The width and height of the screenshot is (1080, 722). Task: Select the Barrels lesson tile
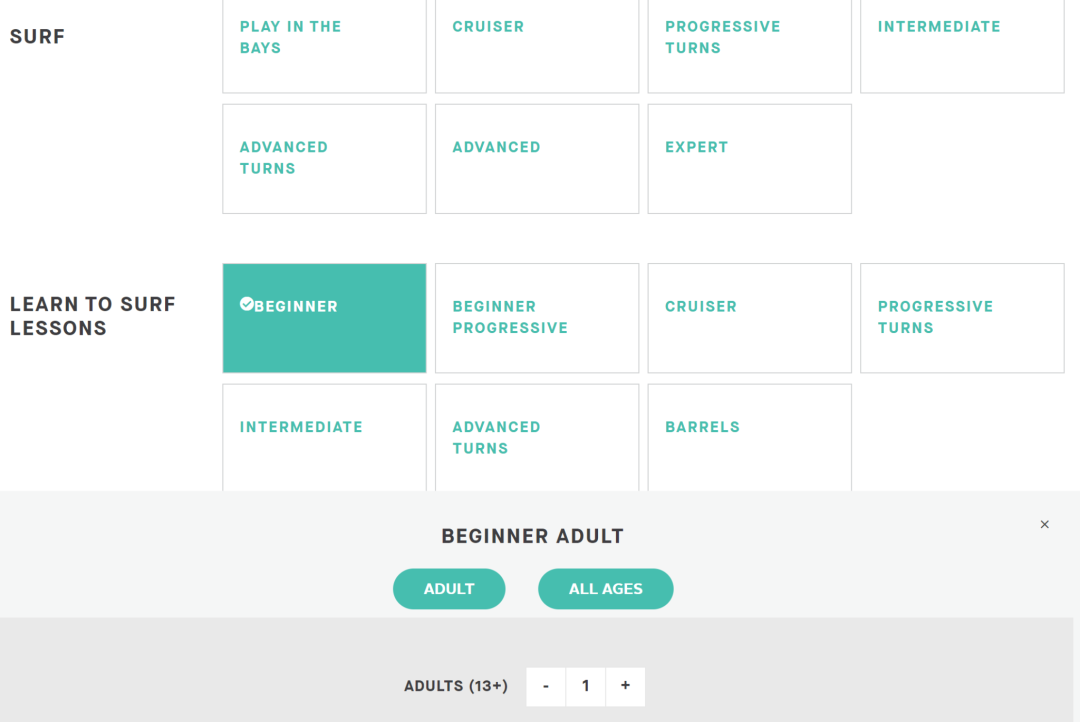pyautogui.click(x=749, y=437)
